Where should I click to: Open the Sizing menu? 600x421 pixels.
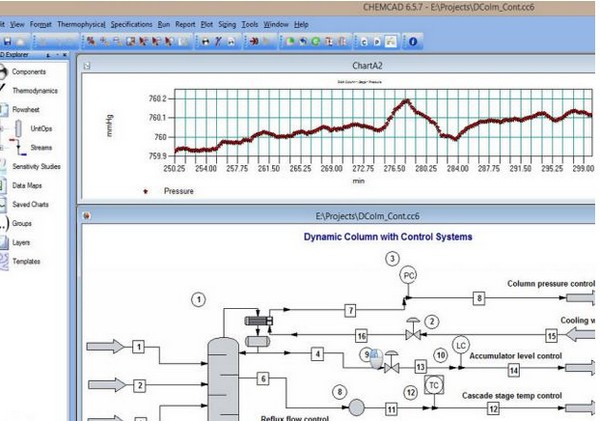(227, 24)
